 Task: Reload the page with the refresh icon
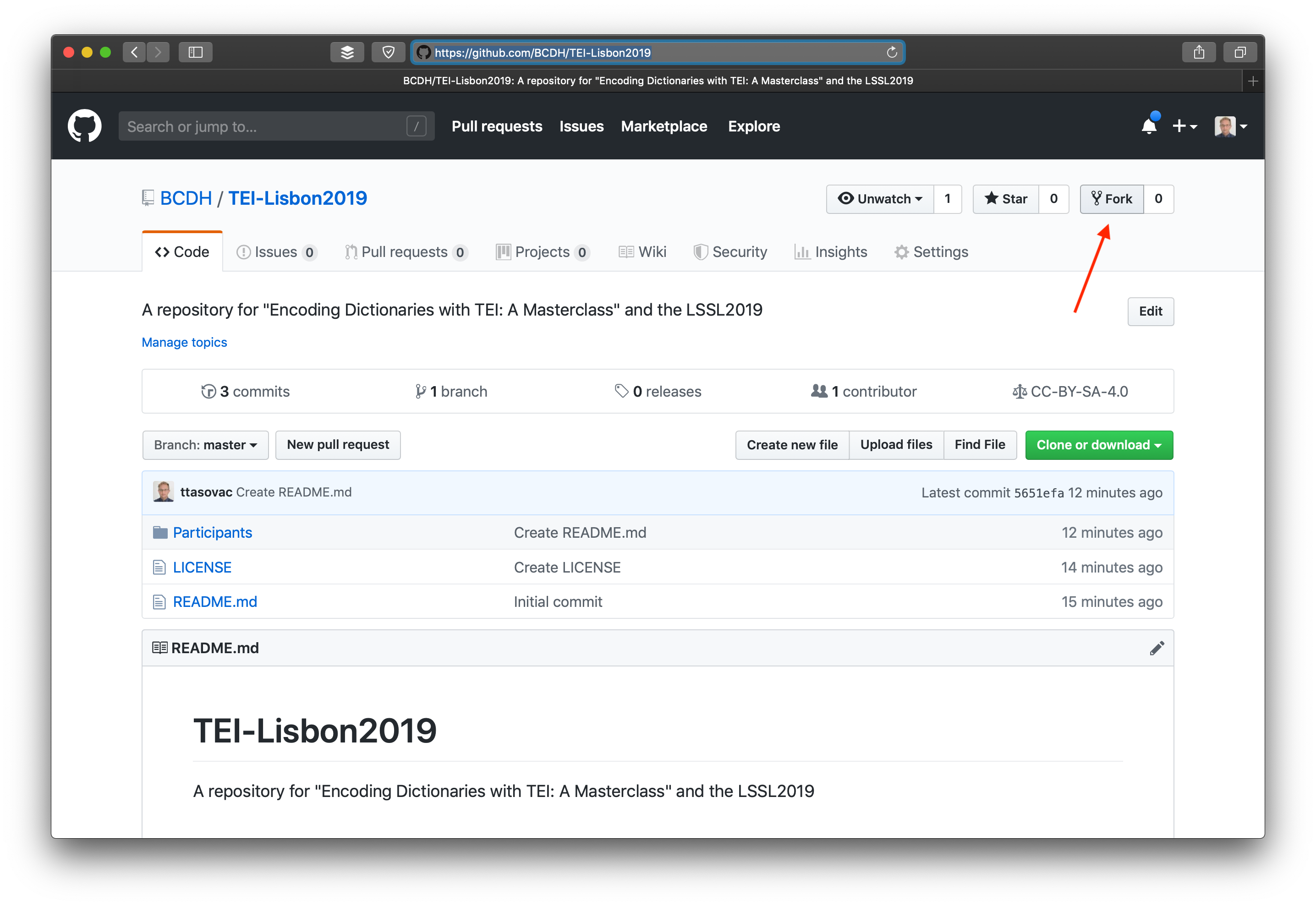[891, 52]
